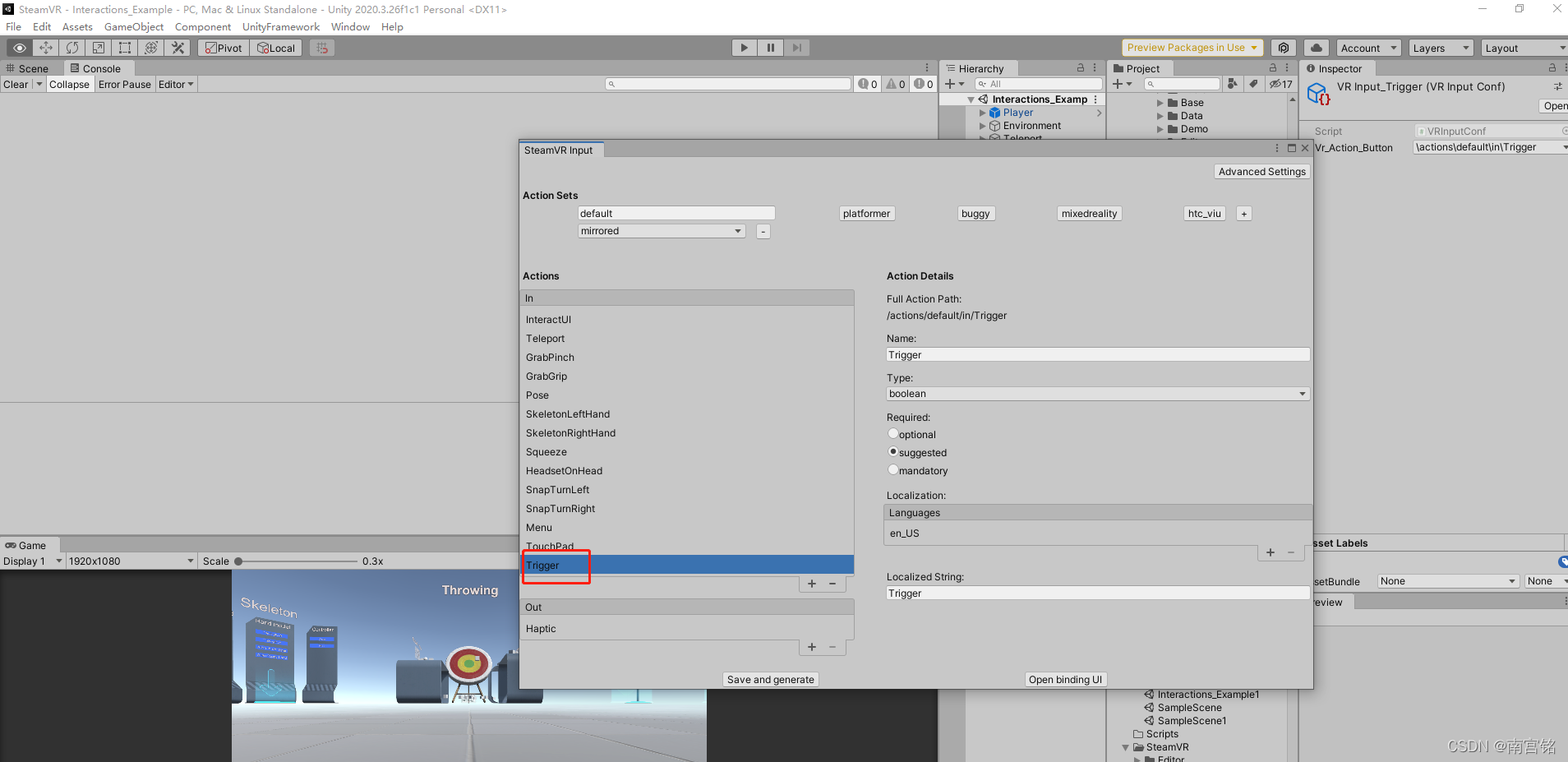
Task: Collapse the Interactions_Examp scene in Hierarchy
Action: coord(971,99)
